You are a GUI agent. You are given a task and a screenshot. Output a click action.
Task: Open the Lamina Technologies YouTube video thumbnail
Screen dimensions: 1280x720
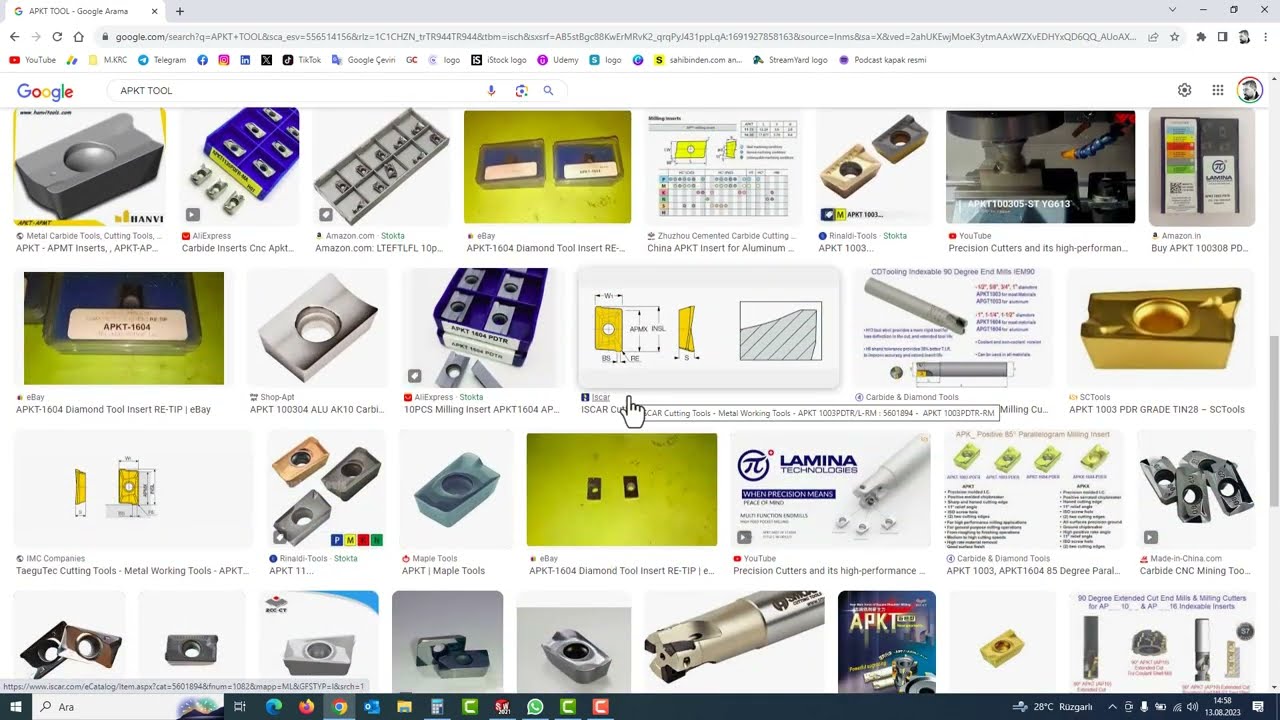830,490
